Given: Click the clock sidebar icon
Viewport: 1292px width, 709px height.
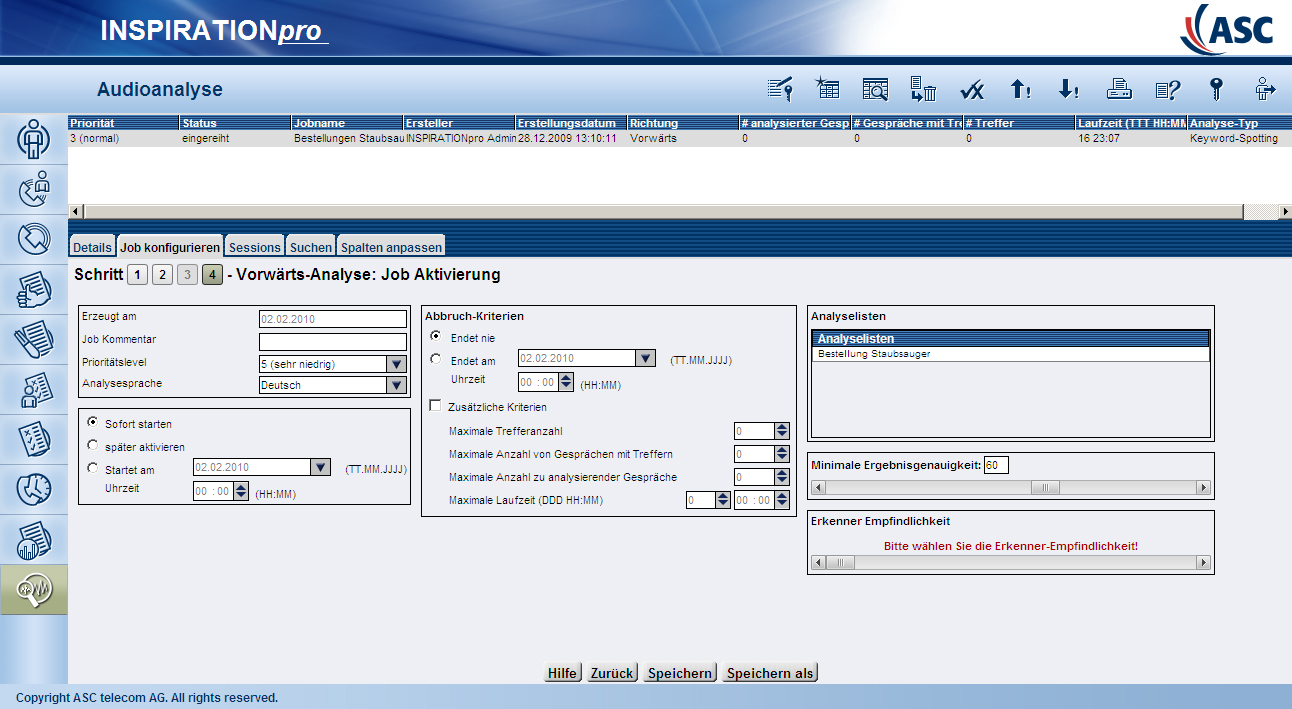Looking at the screenshot, I should [x=34, y=489].
